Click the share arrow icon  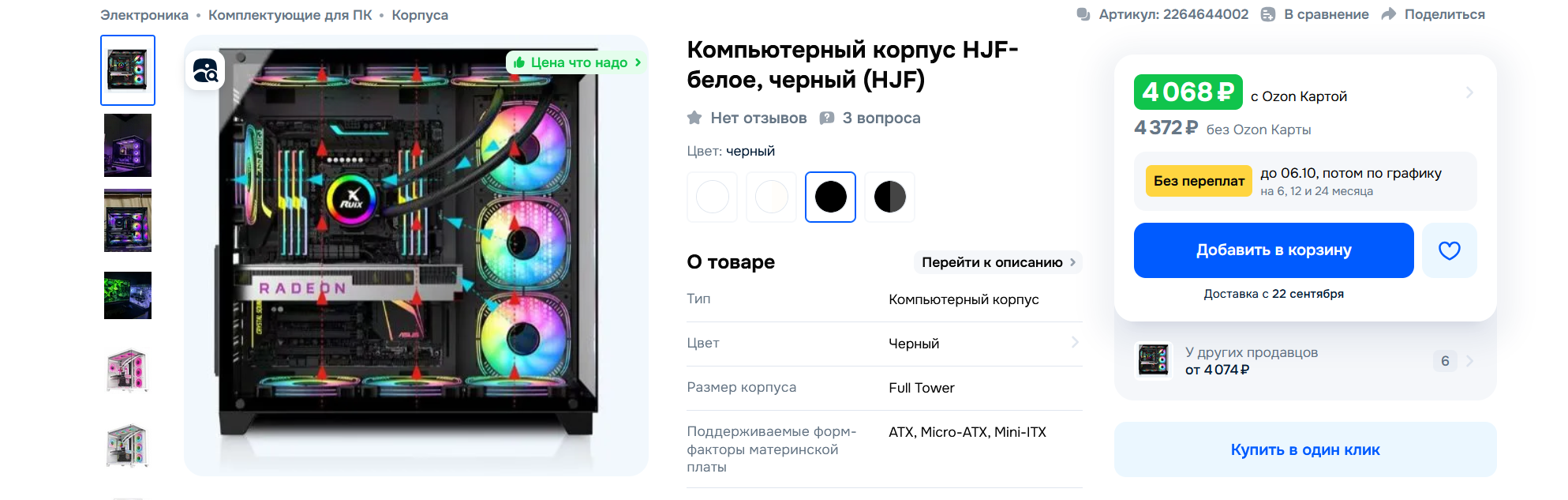point(1389,14)
